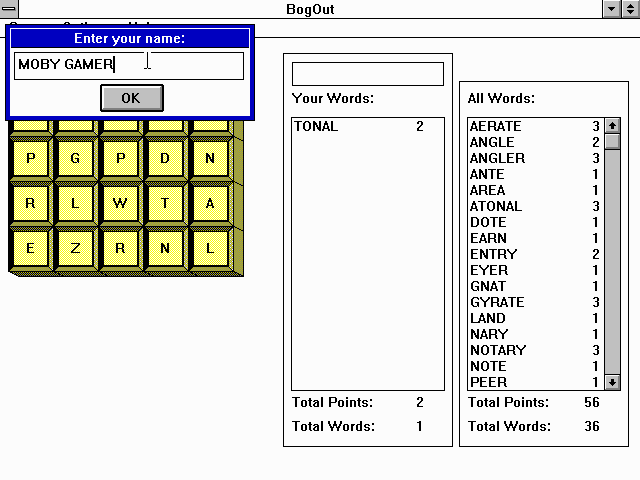The height and width of the screenshot is (480, 640).
Task: Select the Z letter tile
Action: coord(75,248)
